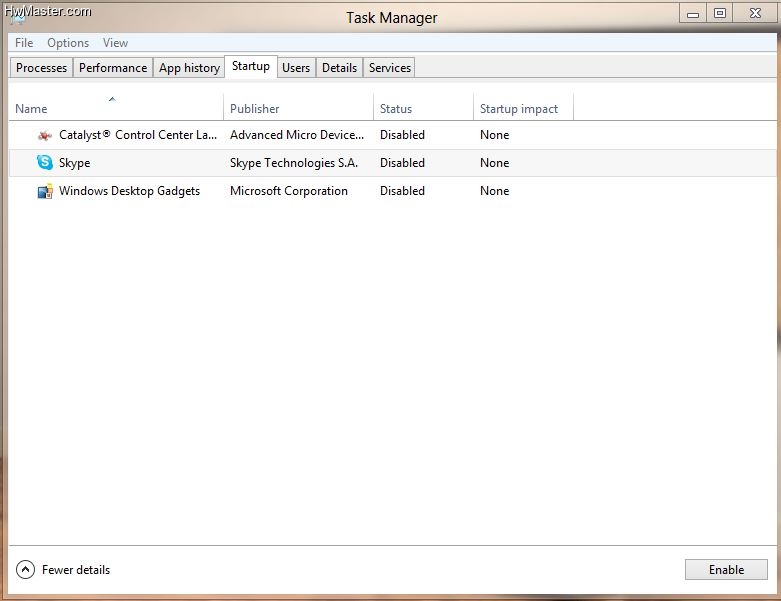This screenshot has height=601, width=781.
Task: Click publisher Skype Technologies S.A.
Action: (x=294, y=163)
